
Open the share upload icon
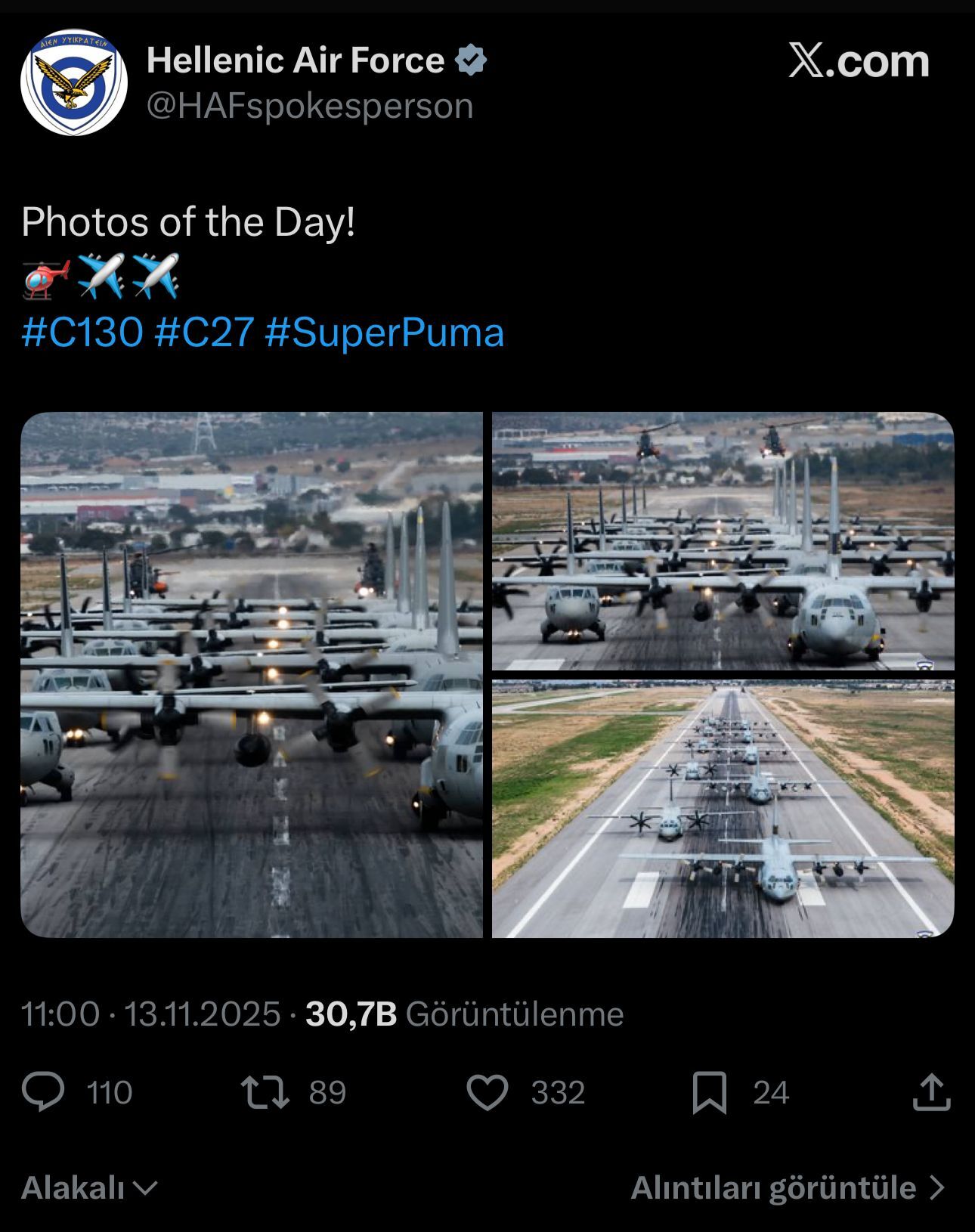[931, 1092]
